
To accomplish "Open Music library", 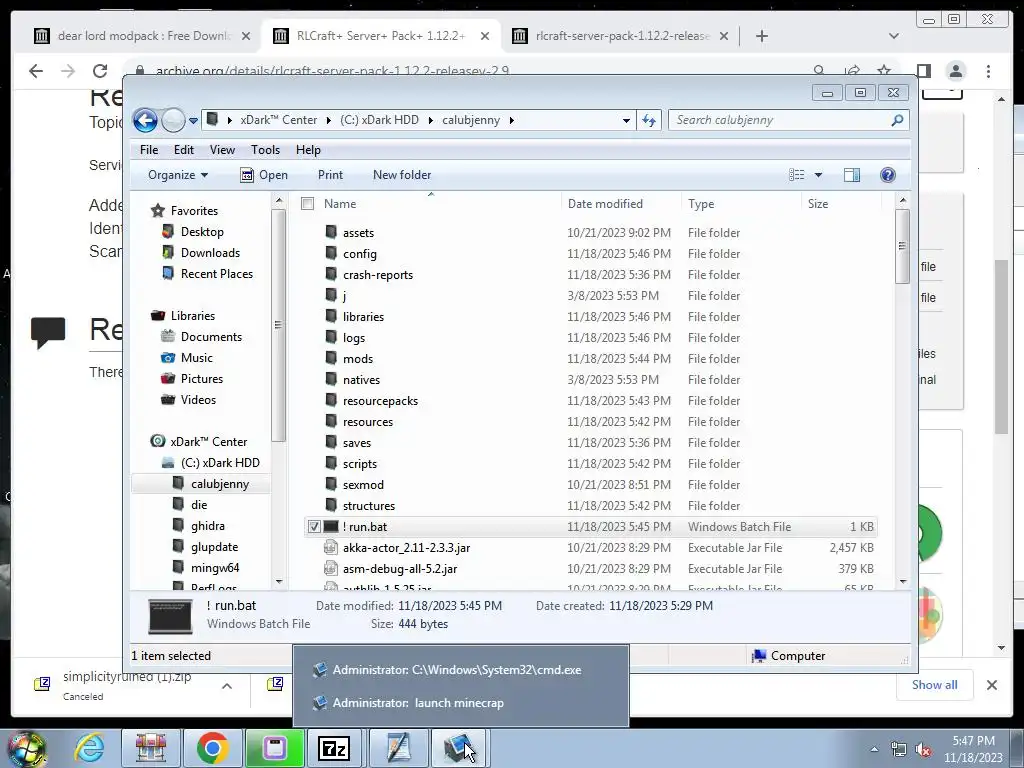I will click(x=197, y=358).
